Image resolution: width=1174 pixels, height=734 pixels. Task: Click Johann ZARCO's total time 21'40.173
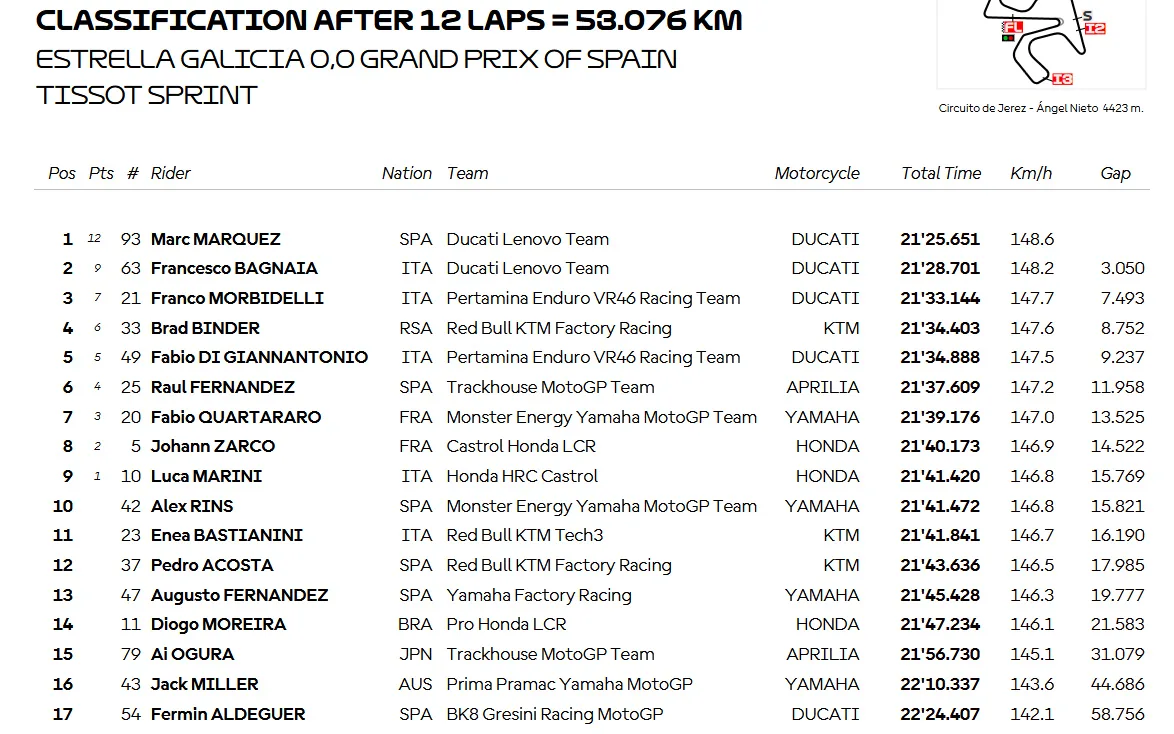coord(940,446)
